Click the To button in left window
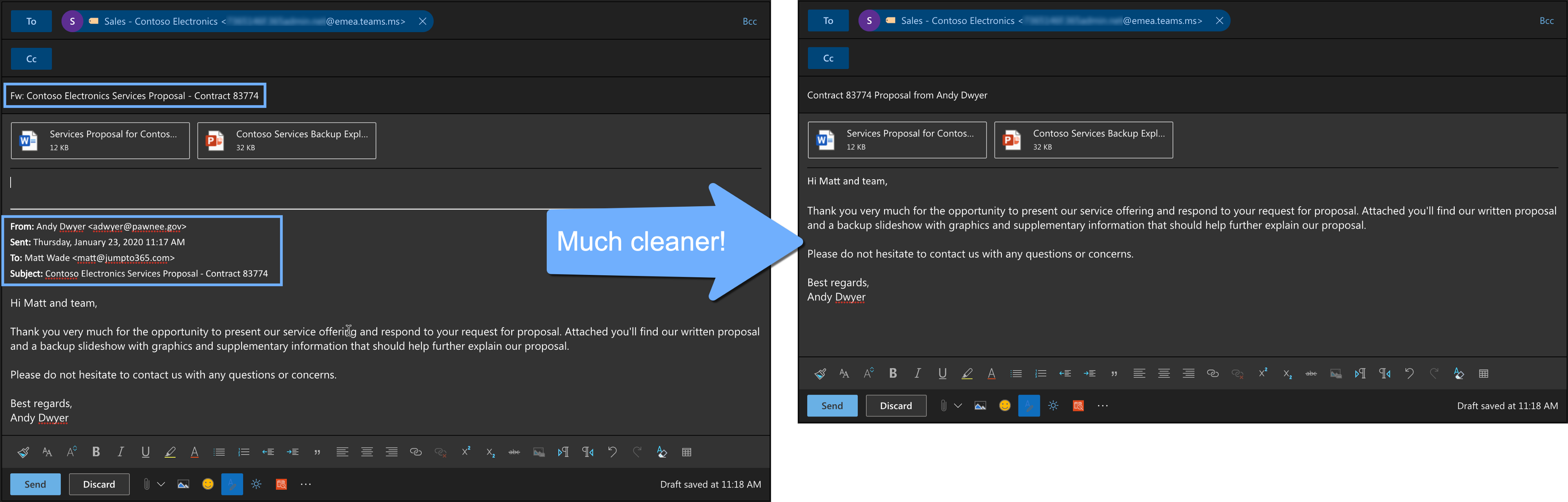The width and height of the screenshot is (1568, 502). tap(31, 21)
